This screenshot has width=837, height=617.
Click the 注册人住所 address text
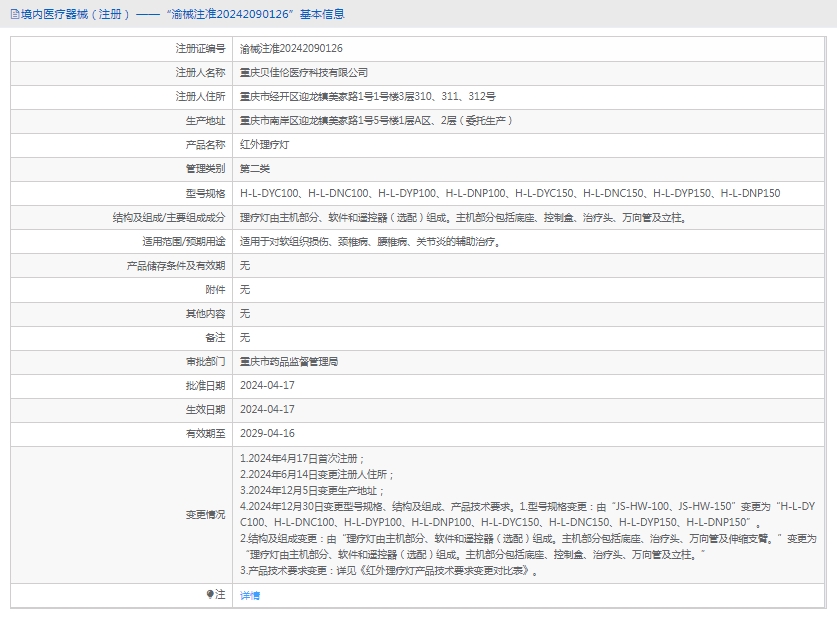point(367,97)
